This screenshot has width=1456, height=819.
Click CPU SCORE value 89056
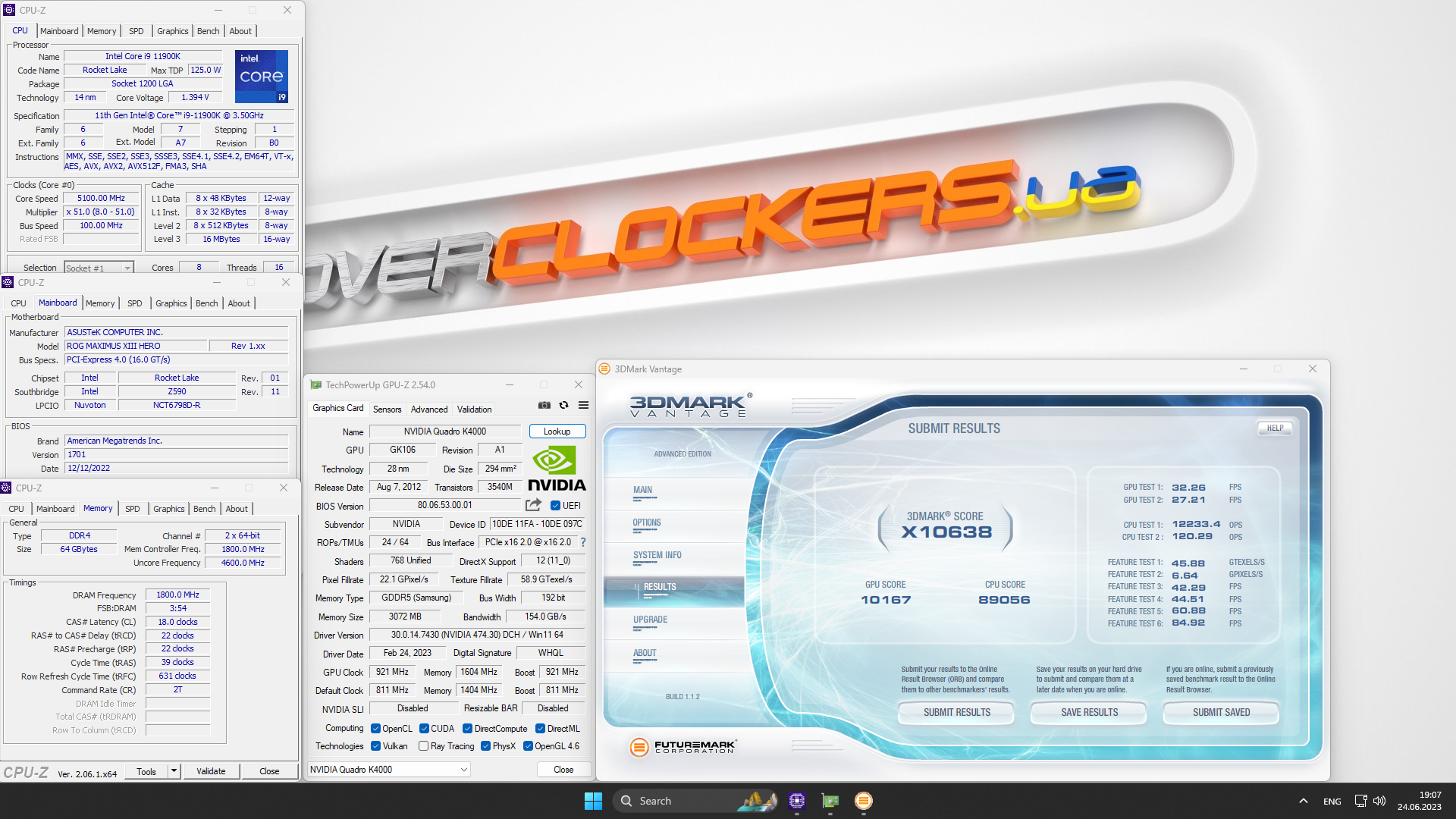click(1004, 600)
